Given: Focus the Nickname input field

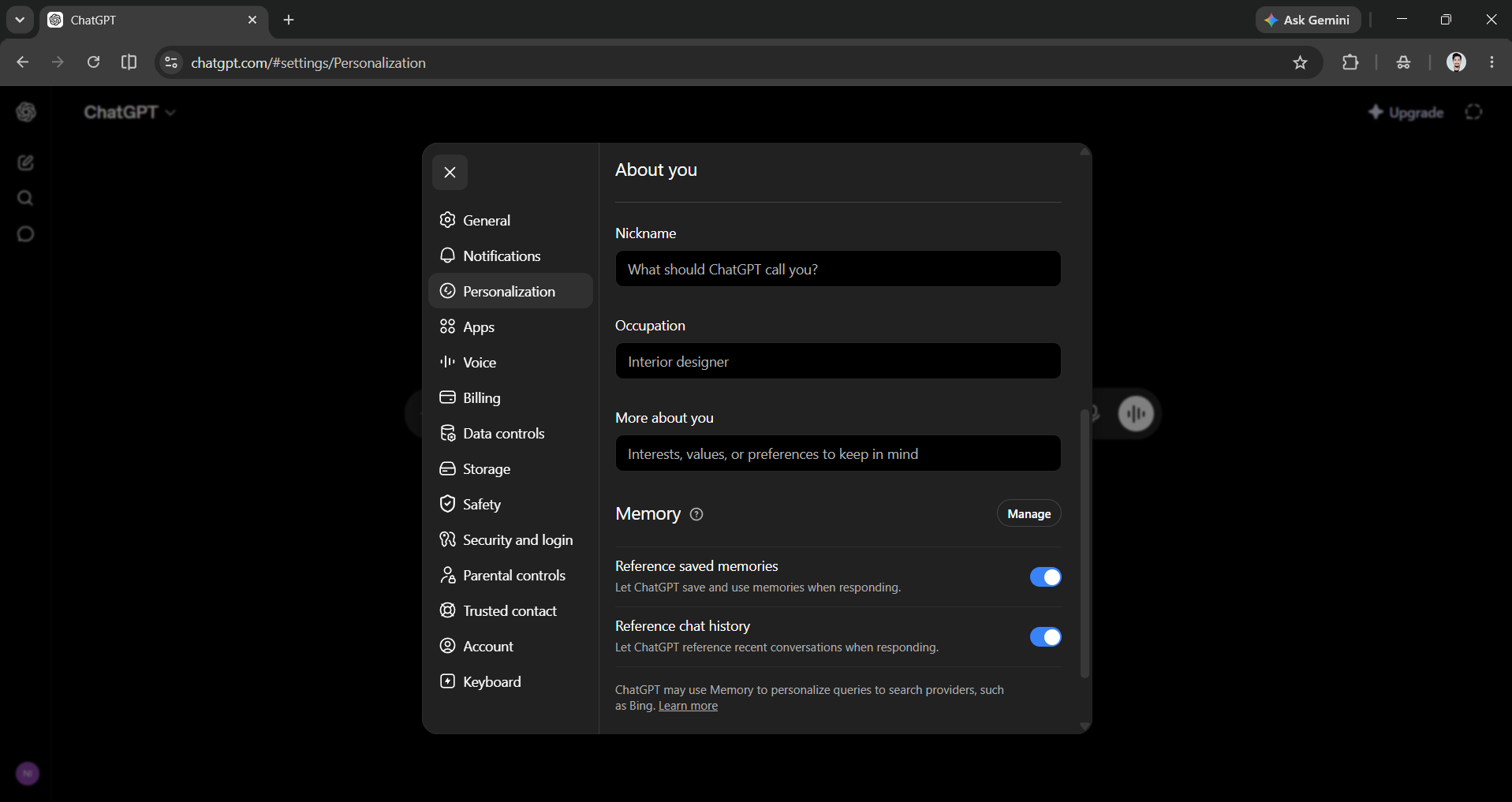Looking at the screenshot, I should [838, 269].
